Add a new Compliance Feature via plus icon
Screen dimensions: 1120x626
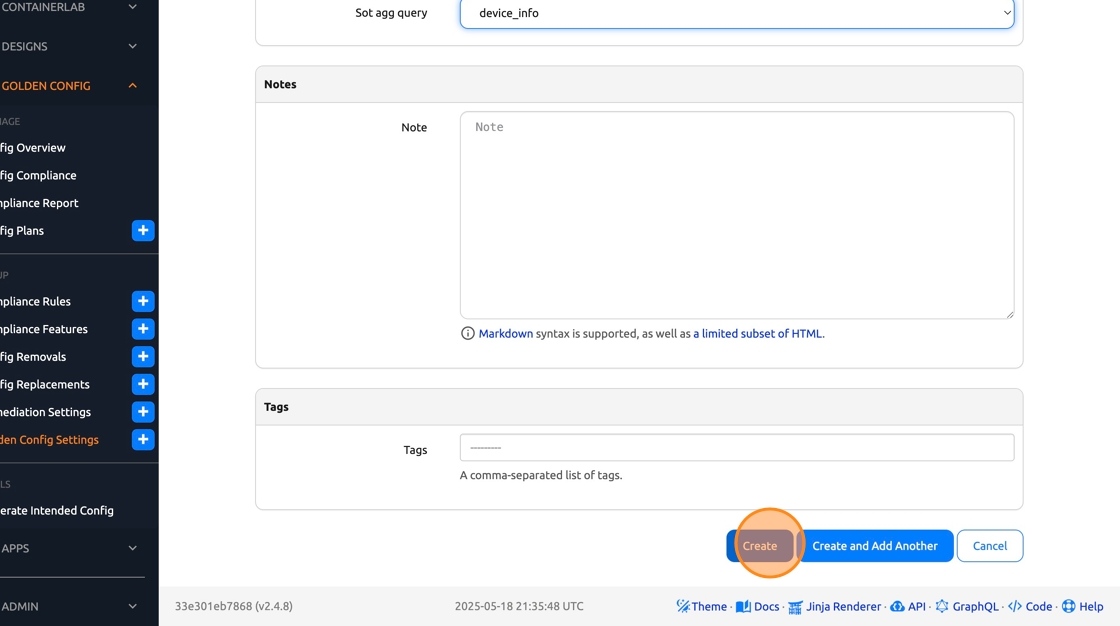pyautogui.click(x=143, y=329)
